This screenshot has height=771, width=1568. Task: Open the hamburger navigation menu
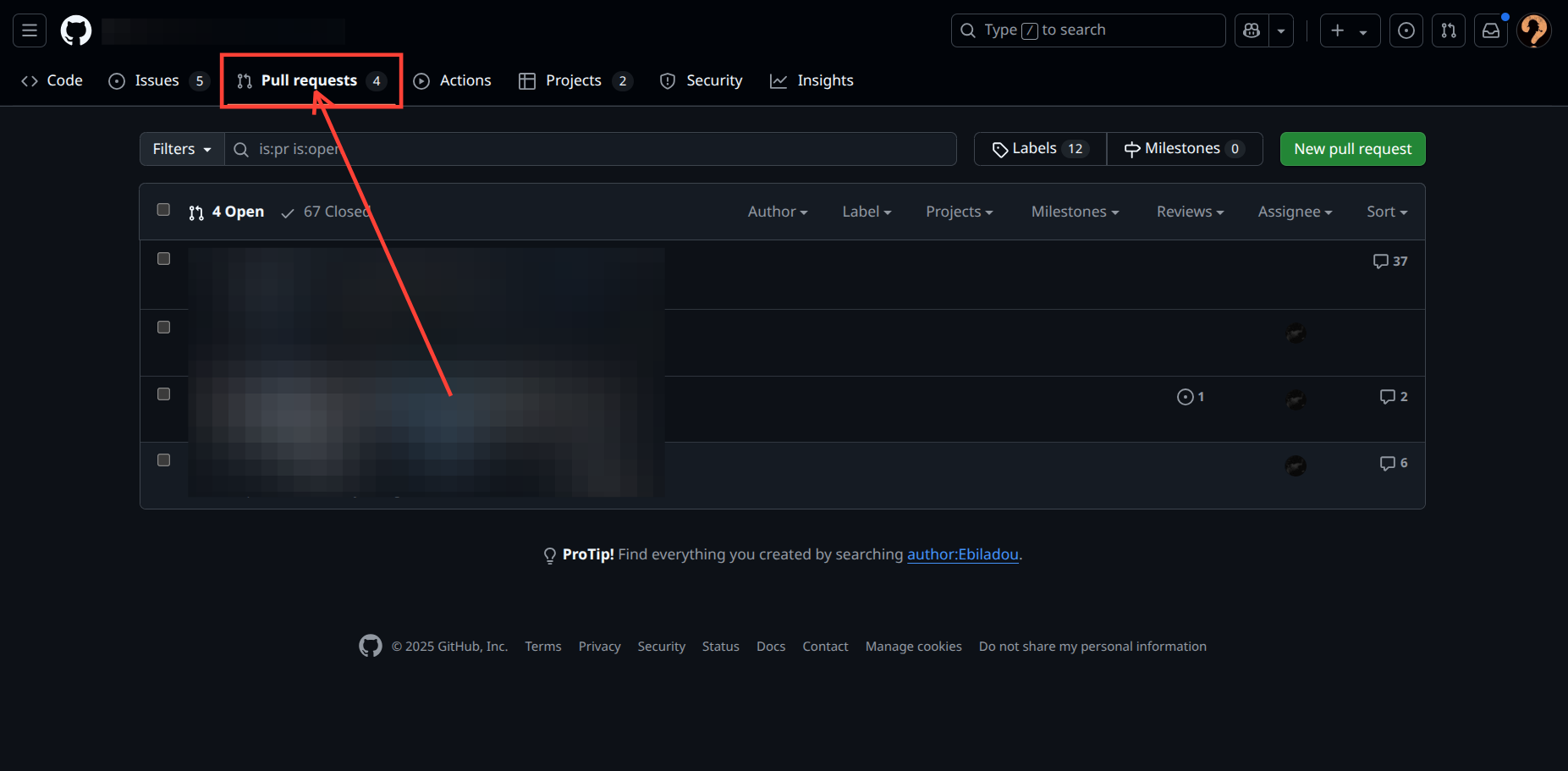click(x=30, y=31)
